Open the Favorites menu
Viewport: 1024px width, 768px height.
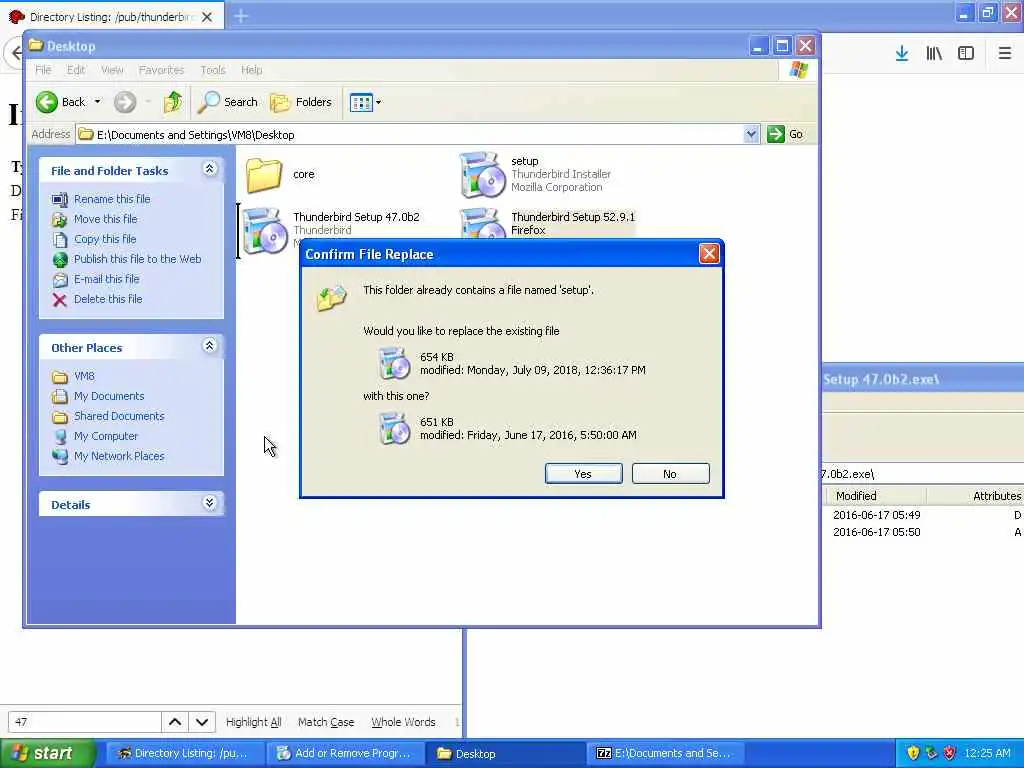(161, 70)
